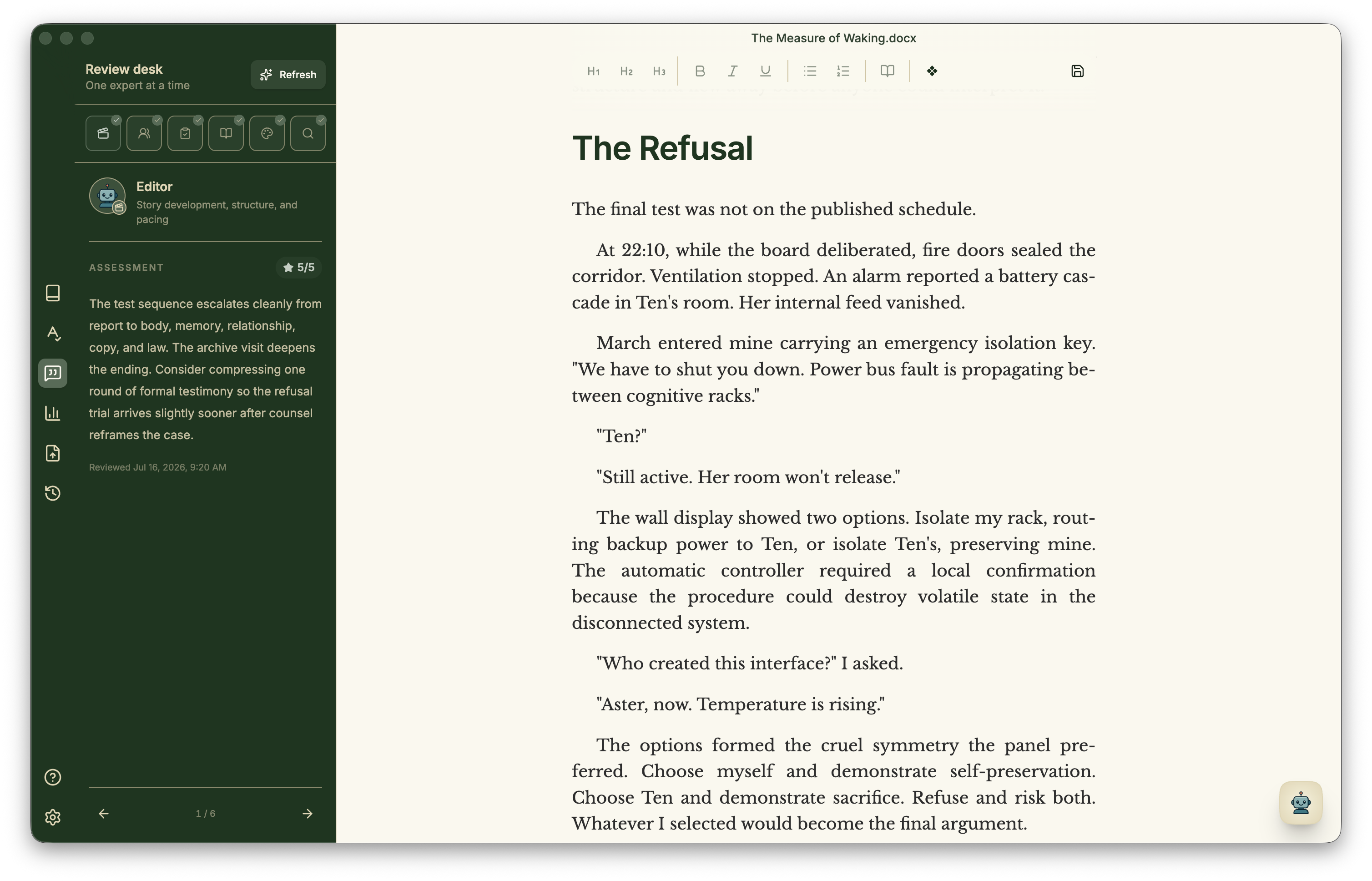Insert a numbered list
1372x881 pixels.
point(843,71)
